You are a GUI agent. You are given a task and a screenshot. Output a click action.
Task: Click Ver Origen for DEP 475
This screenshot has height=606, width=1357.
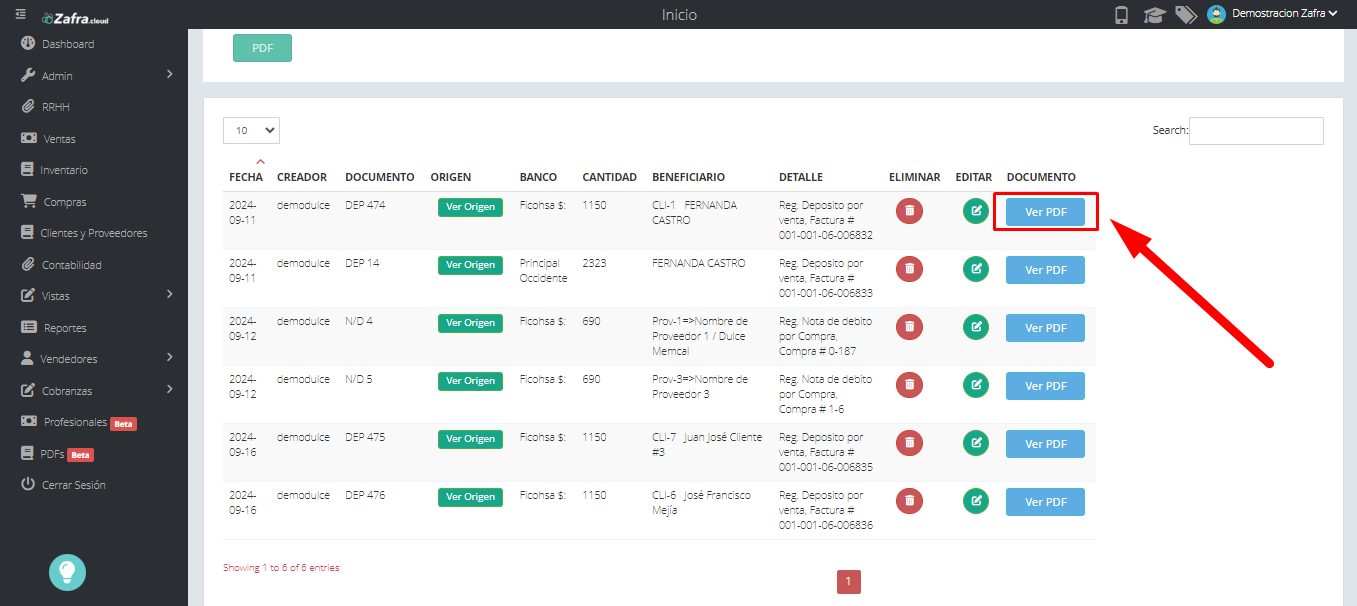tap(470, 439)
